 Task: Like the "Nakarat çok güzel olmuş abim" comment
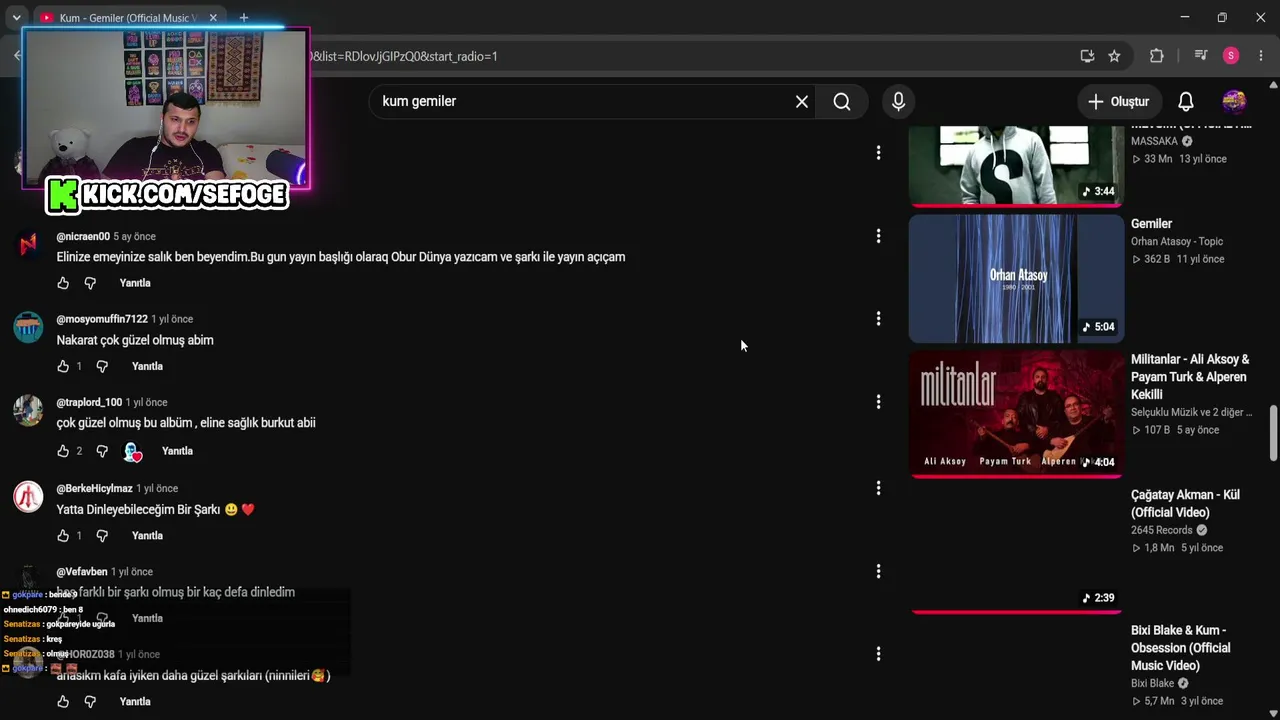coord(63,366)
